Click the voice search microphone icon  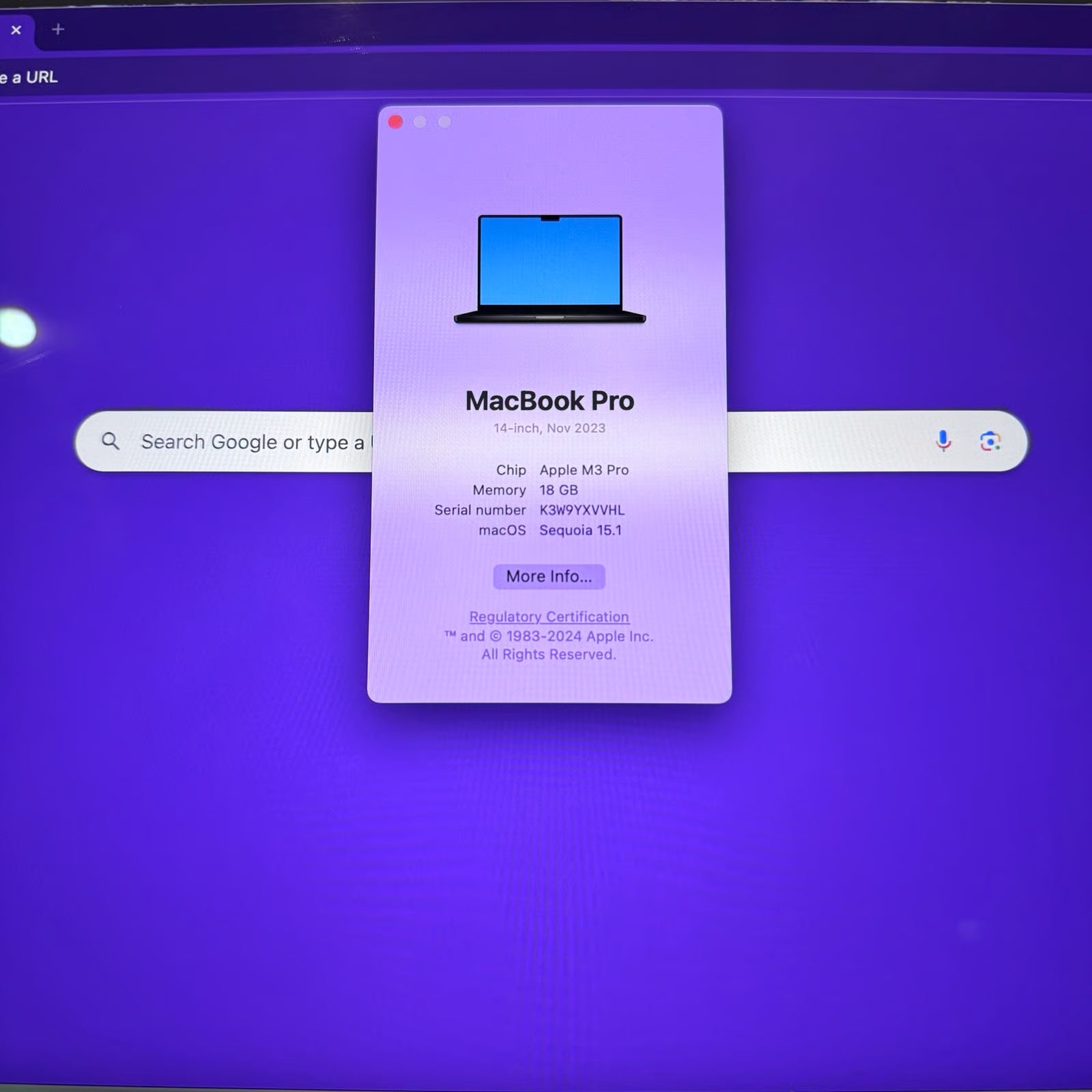click(943, 441)
